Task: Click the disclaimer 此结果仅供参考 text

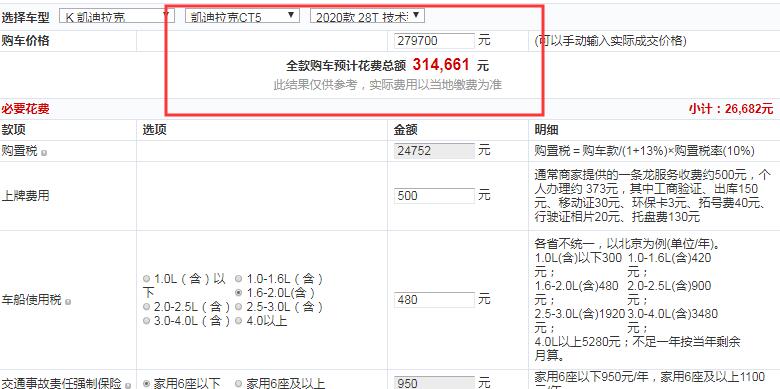Action: (388, 85)
